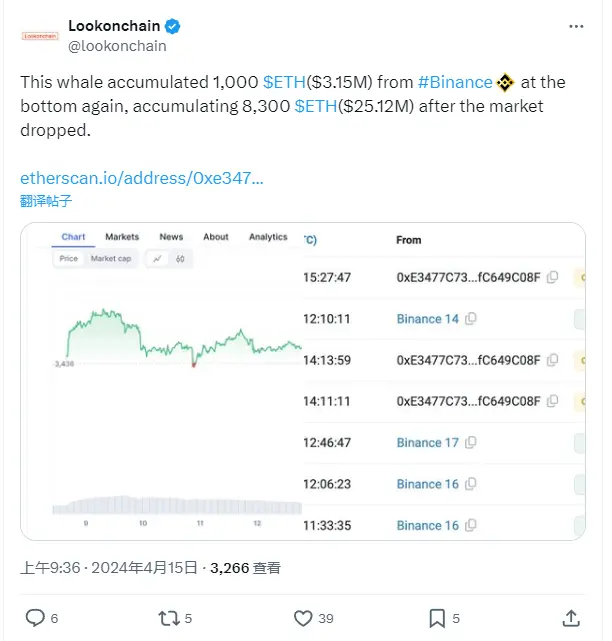Switch to candlestick chart view icon
The width and height of the screenshot is (612, 641).
[x=180, y=258]
